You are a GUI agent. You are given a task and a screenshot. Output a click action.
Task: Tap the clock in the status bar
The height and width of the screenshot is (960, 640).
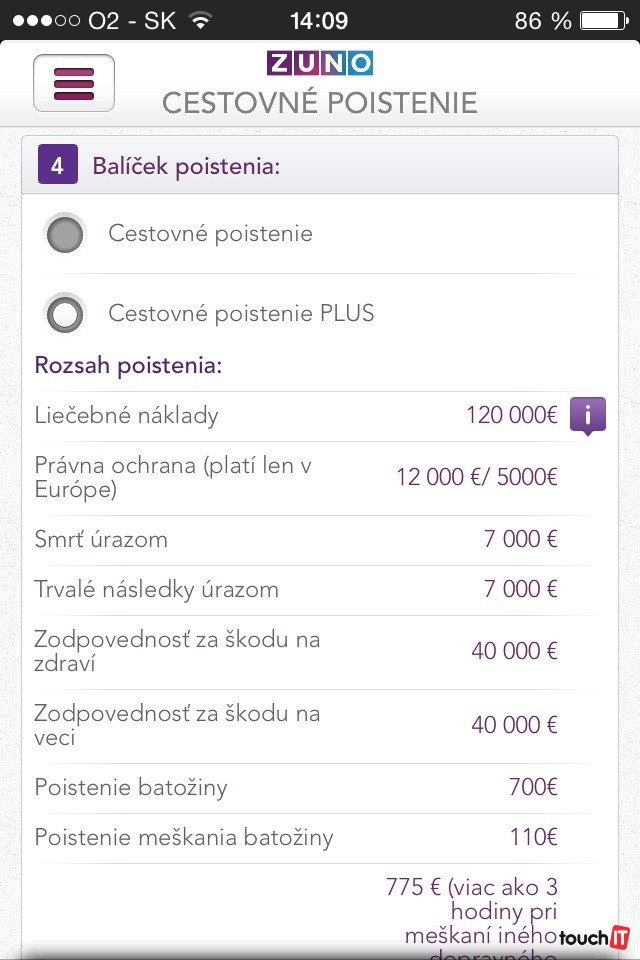pyautogui.click(x=319, y=20)
